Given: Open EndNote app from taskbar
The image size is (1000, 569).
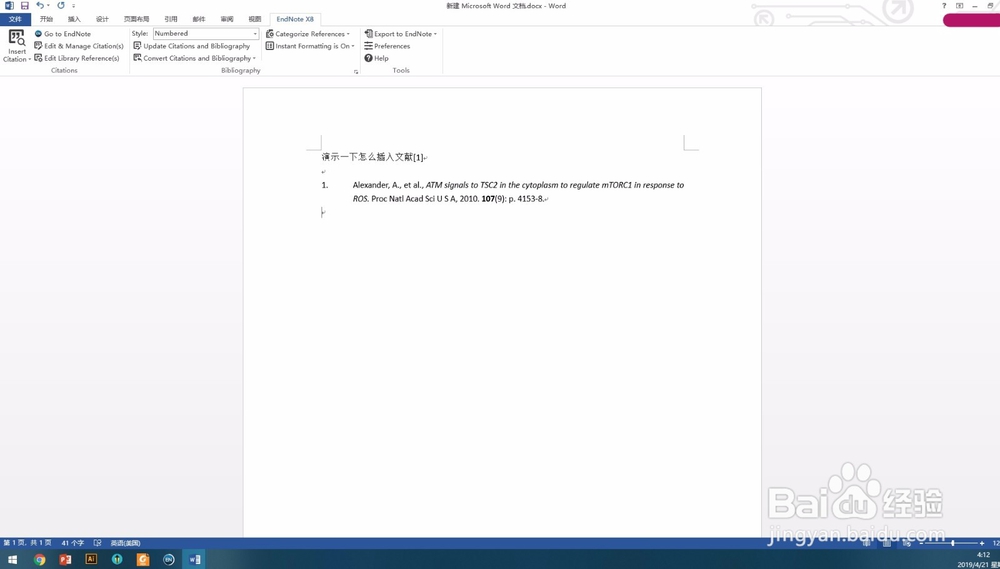Looking at the screenshot, I should [x=168, y=559].
